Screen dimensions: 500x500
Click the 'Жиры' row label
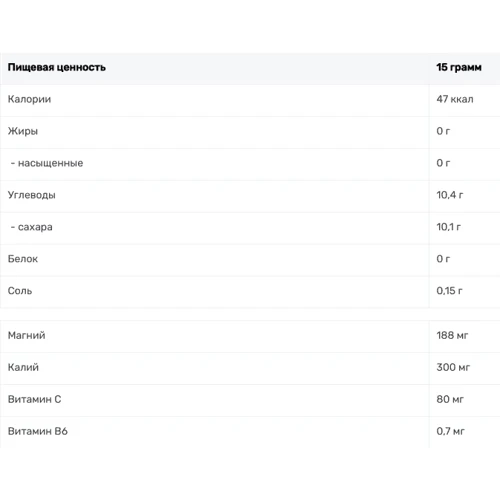click(x=23, y=131)
